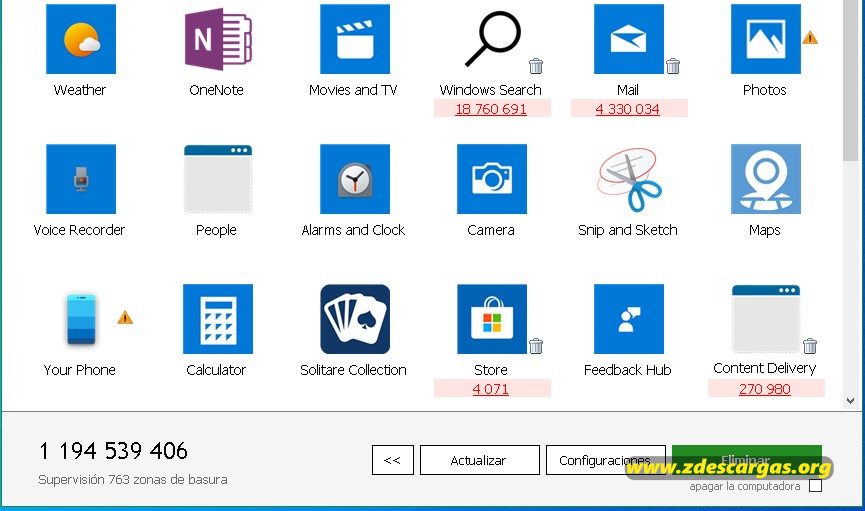
Task: Click the 'Your Phone' label
Action: click(80, 370)
